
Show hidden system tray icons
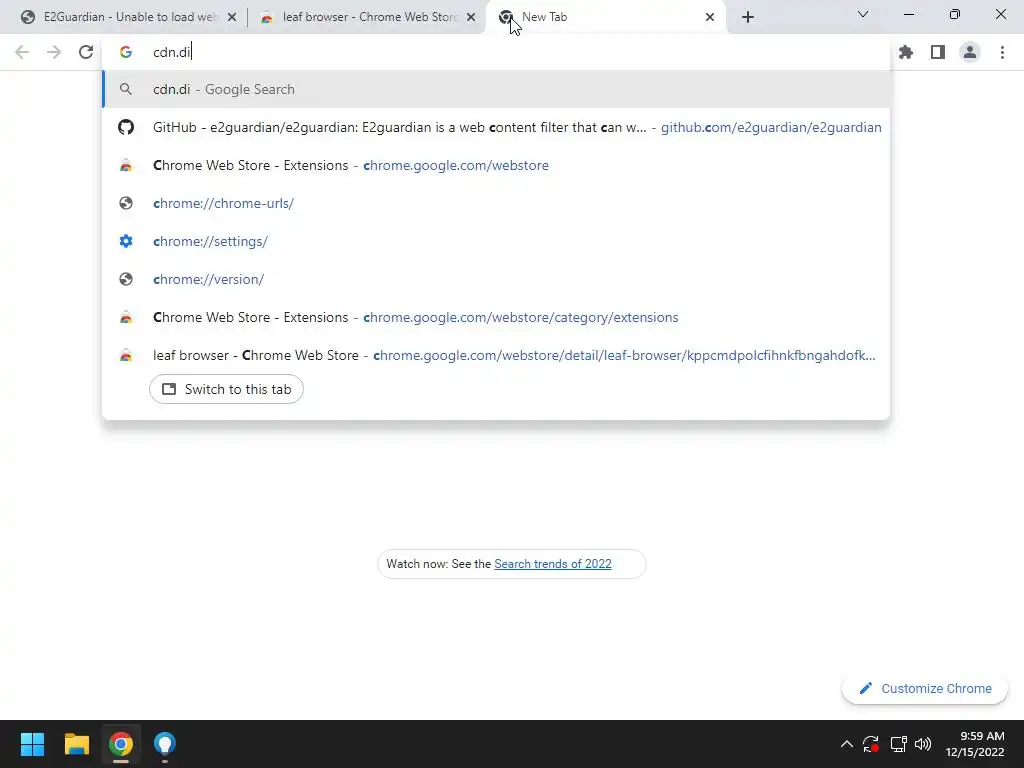(846, 744)
